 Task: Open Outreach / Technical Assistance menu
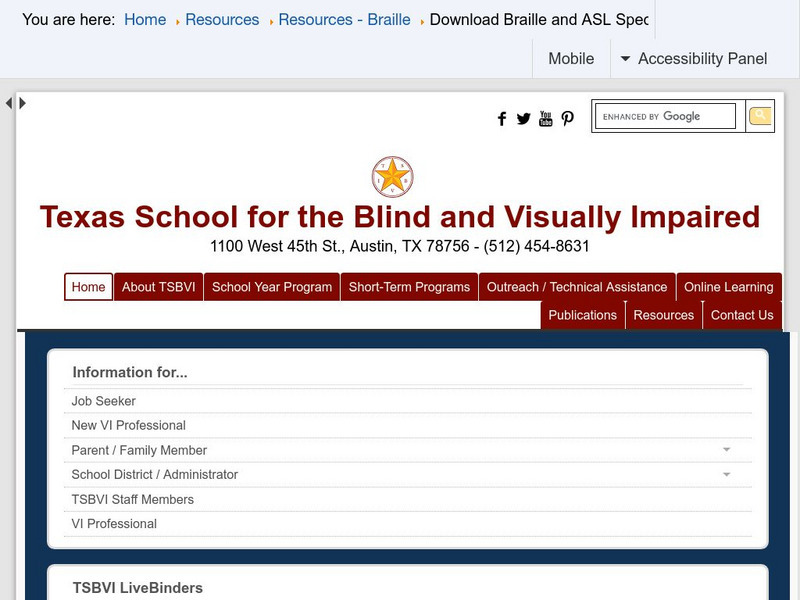[x=577, y=287]
